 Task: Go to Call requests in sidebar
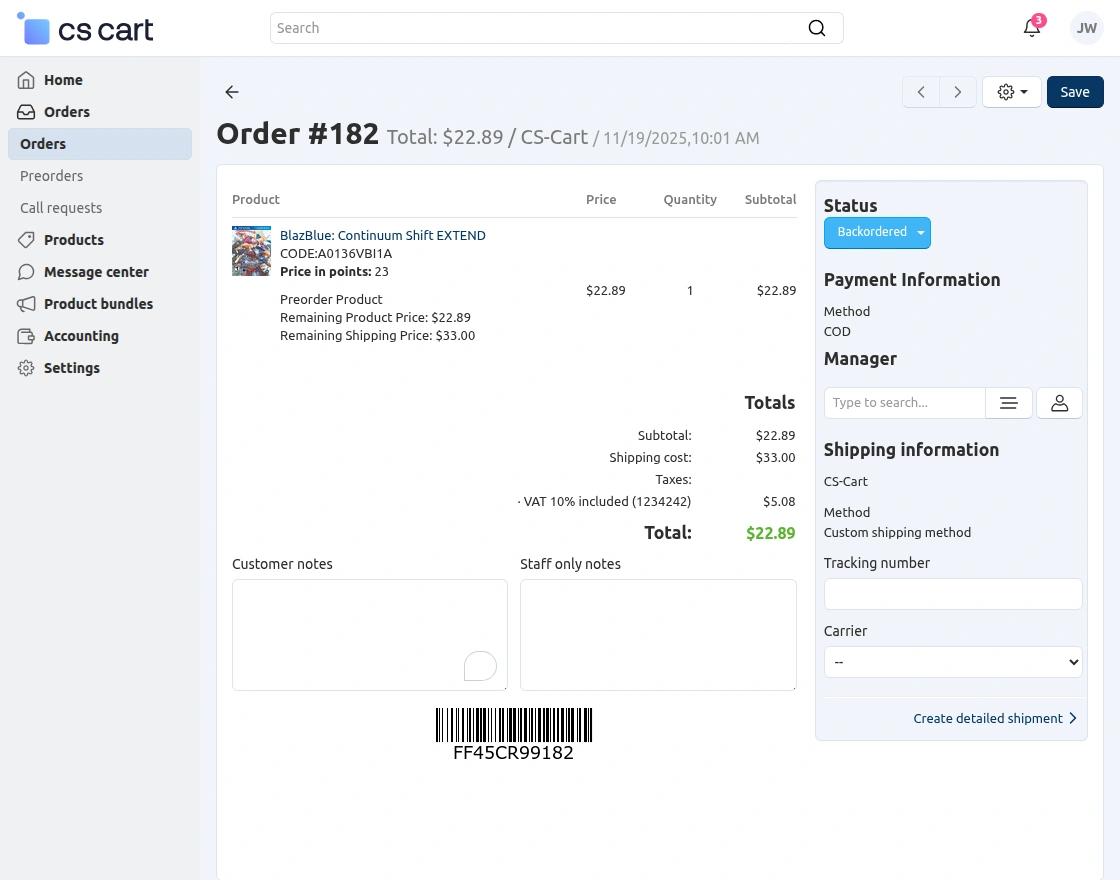(x=59, y=208)
